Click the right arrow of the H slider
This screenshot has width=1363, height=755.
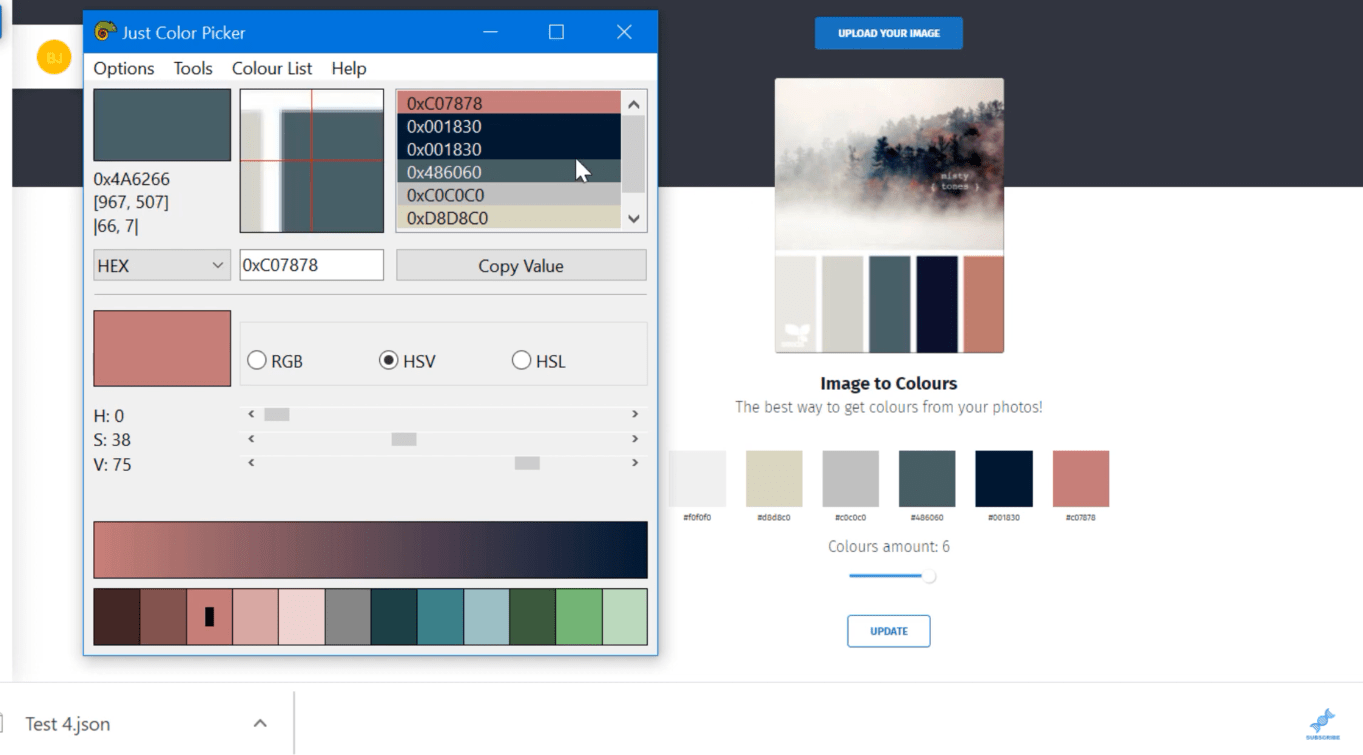[x=635, y=414]
